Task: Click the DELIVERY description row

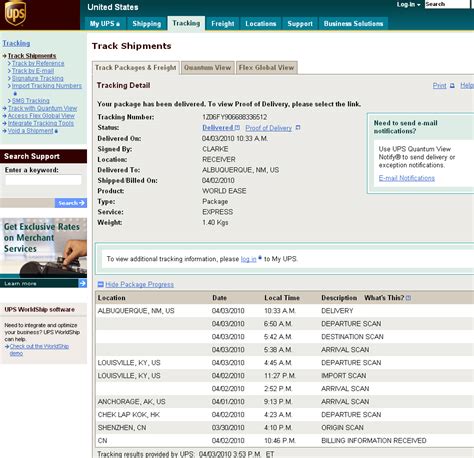Action: coord(284,311)
